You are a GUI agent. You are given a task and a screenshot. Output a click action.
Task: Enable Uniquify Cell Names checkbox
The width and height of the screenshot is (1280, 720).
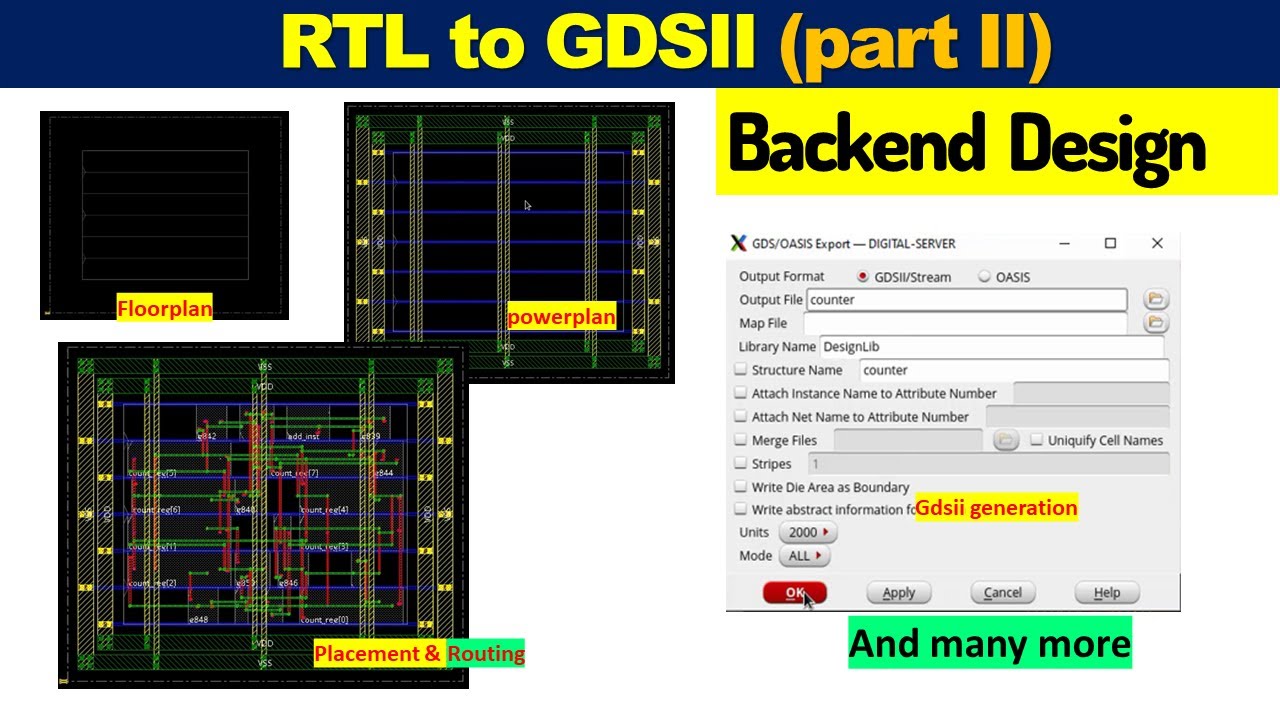[1037, 440]
